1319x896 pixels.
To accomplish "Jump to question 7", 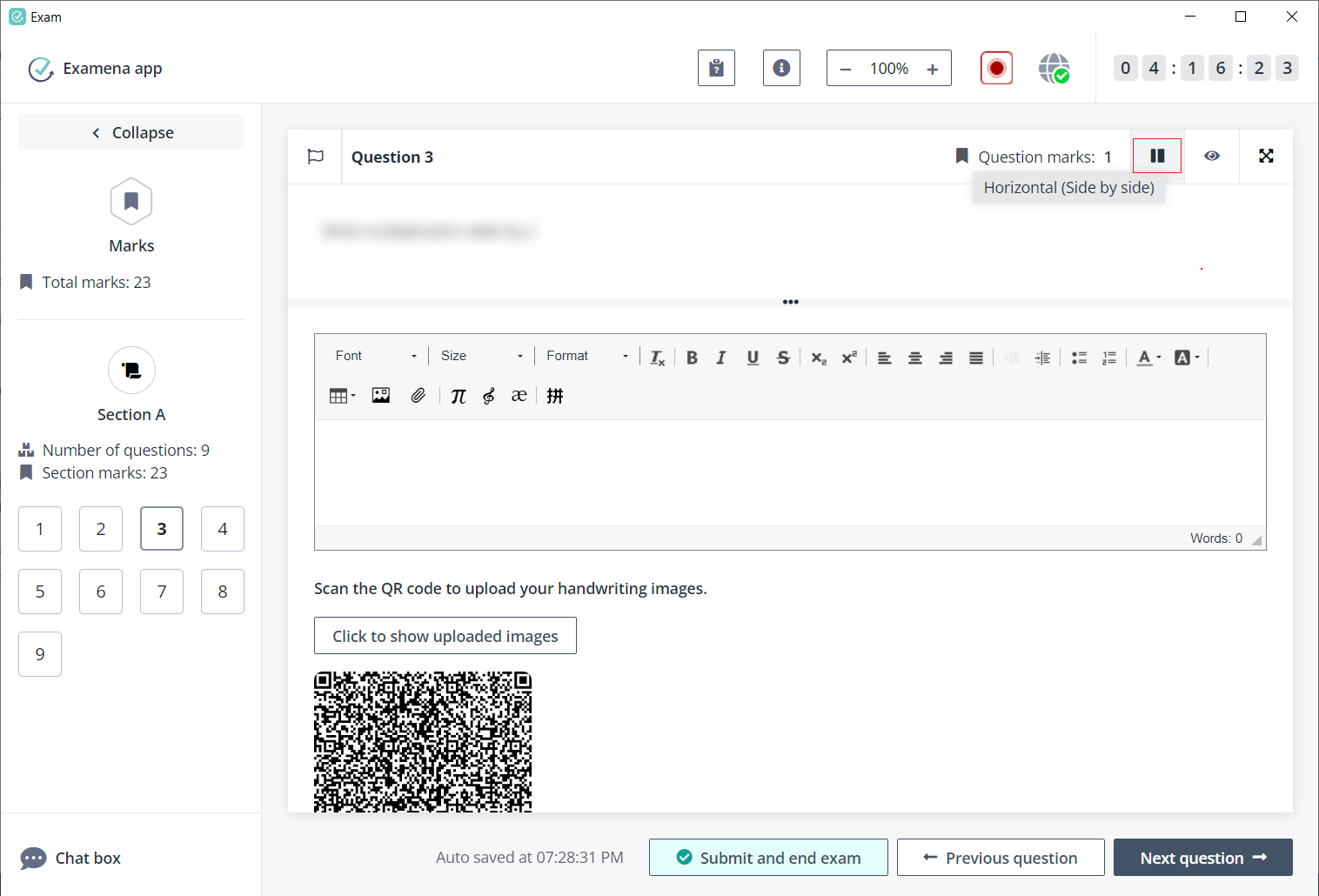I will 162,592.
